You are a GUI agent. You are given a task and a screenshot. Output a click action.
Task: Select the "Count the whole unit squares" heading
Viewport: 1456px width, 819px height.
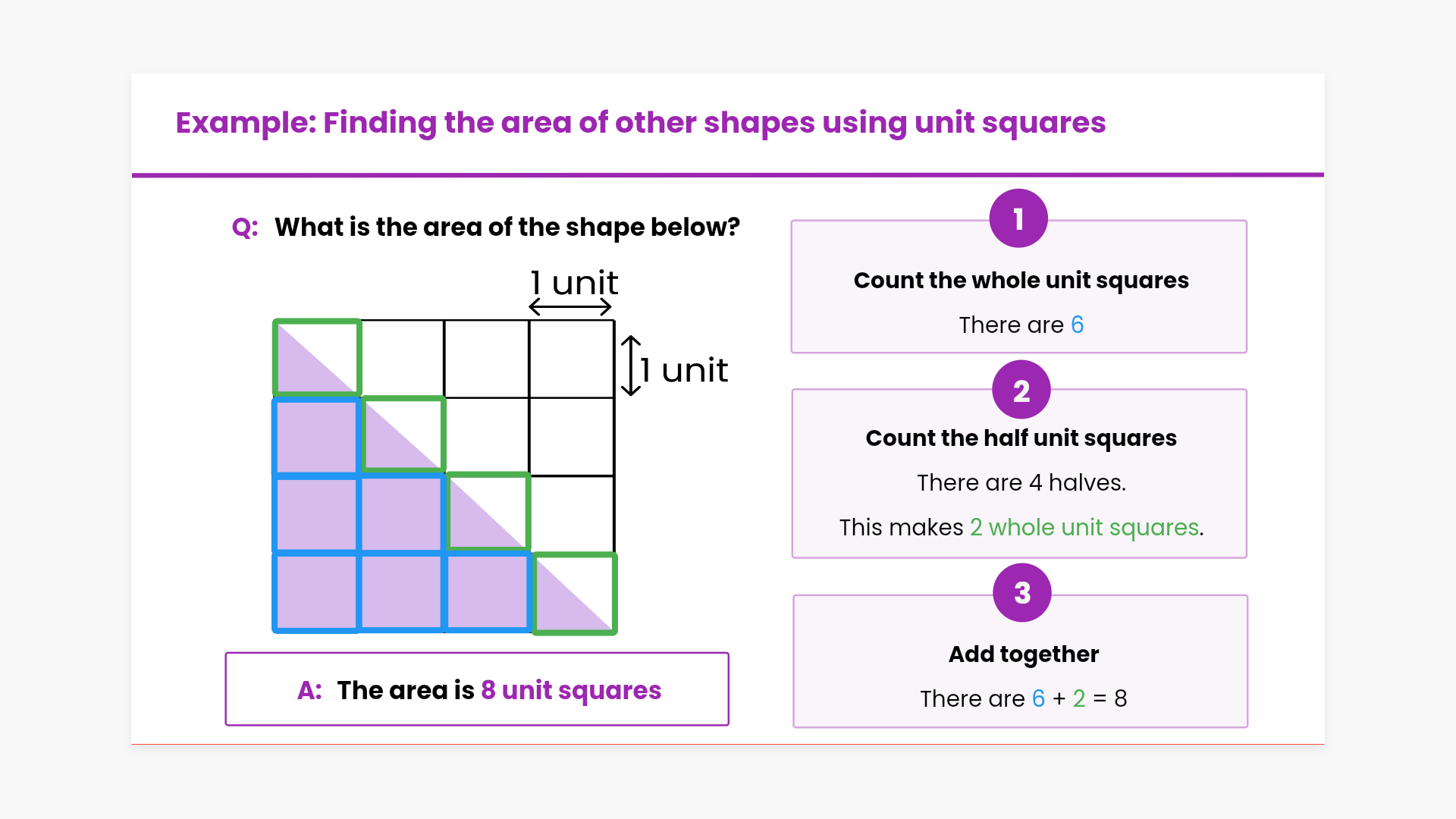coord(1021,281)
